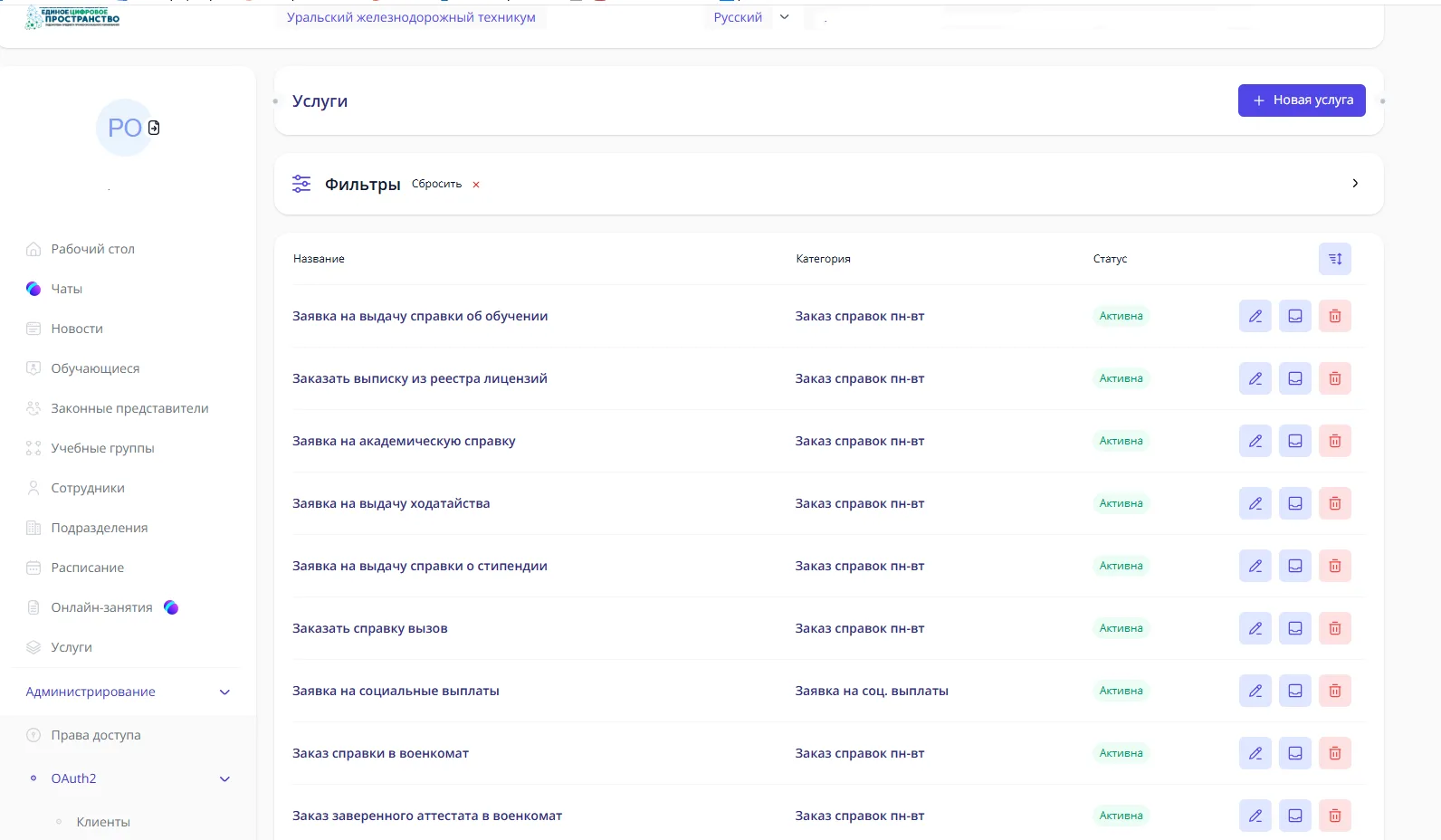
Task: Open inbox icon for Заказ справки в военкомат
Action: 1294,753
